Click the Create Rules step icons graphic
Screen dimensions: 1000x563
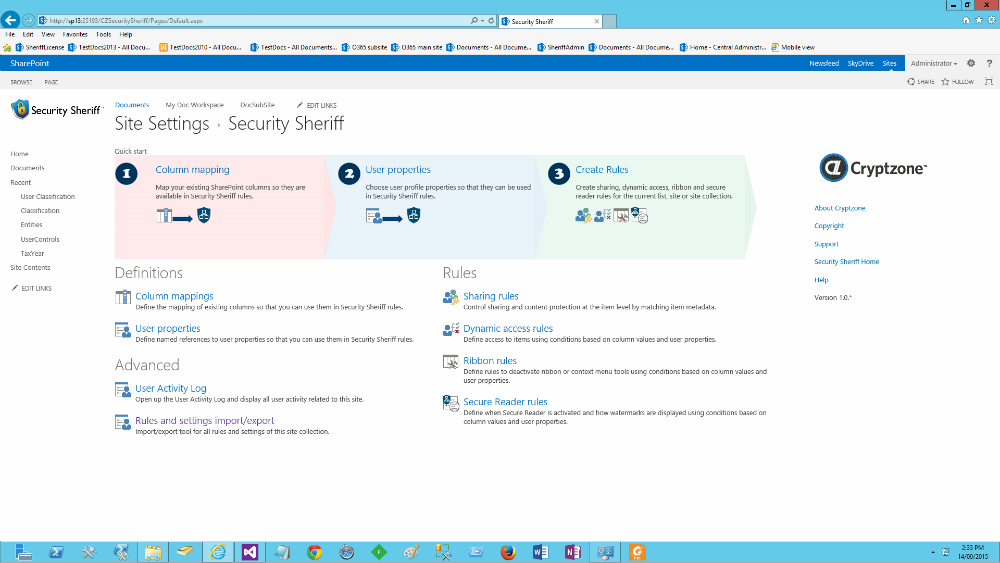point(612,216)
